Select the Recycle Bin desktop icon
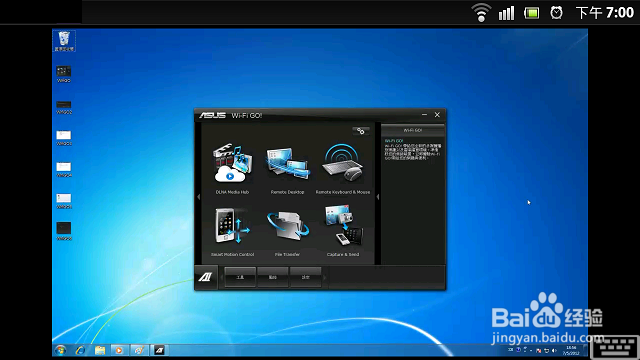Viewport: 640px width, 360px height. click(x=64, y=41)
